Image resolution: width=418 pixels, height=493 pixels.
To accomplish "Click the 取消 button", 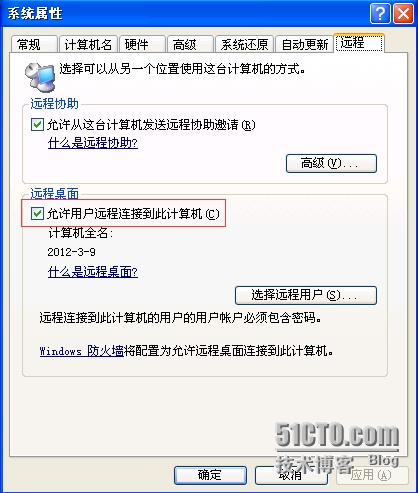I will pyautogui.click(x=291, y=475).
